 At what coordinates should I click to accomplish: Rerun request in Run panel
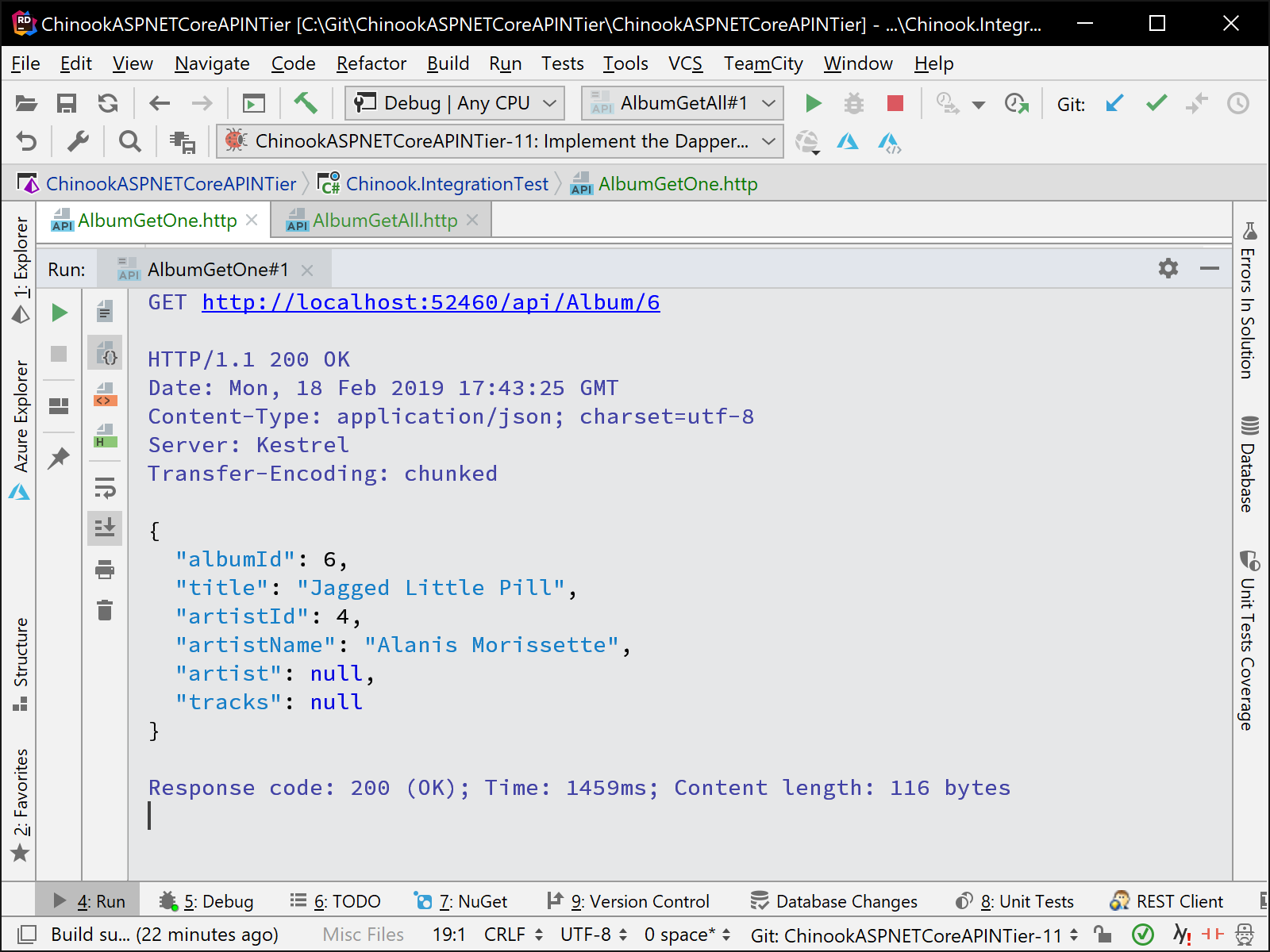(x=60, y=313)
